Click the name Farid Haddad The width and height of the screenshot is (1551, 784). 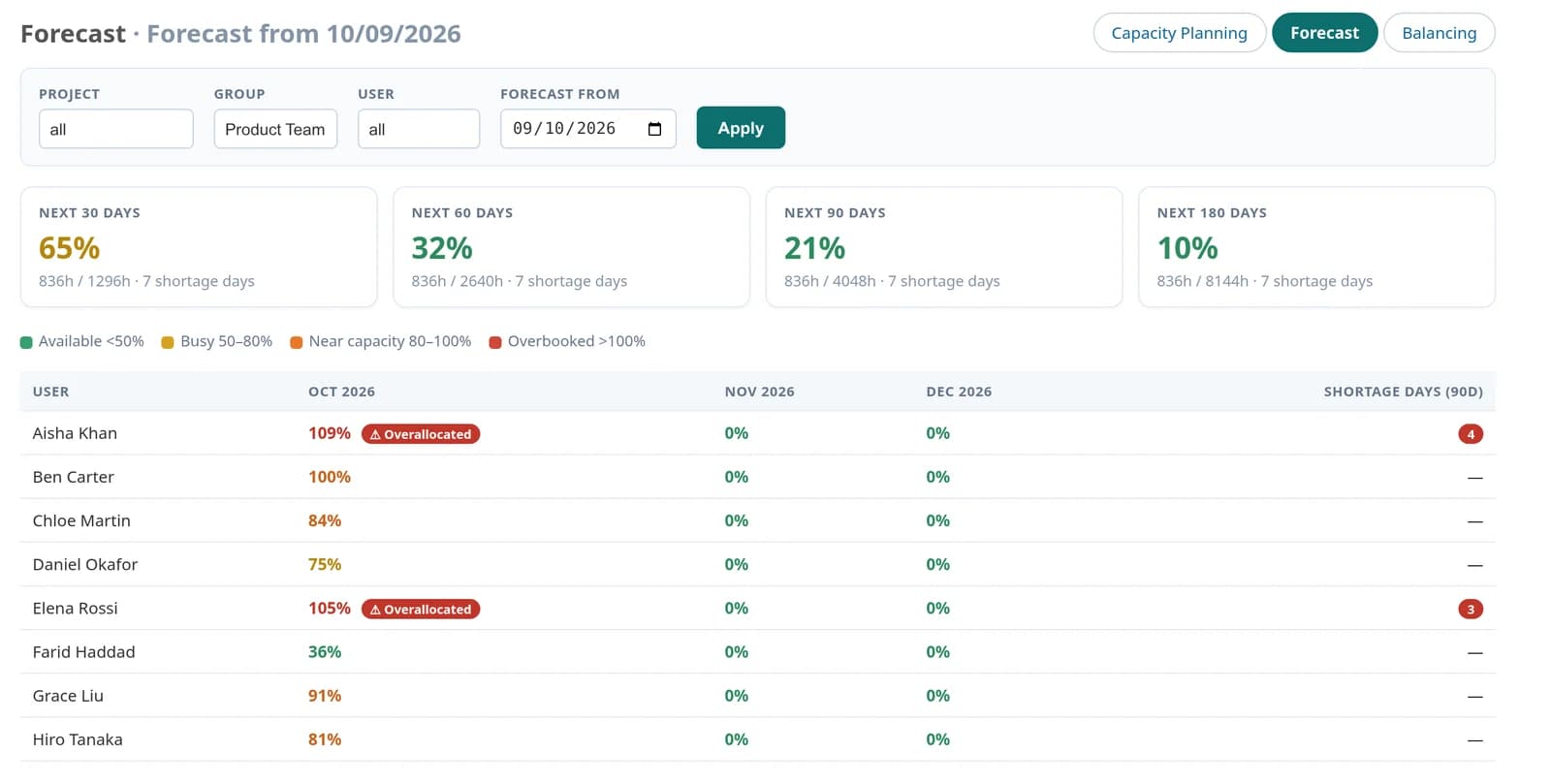(83, 652)
